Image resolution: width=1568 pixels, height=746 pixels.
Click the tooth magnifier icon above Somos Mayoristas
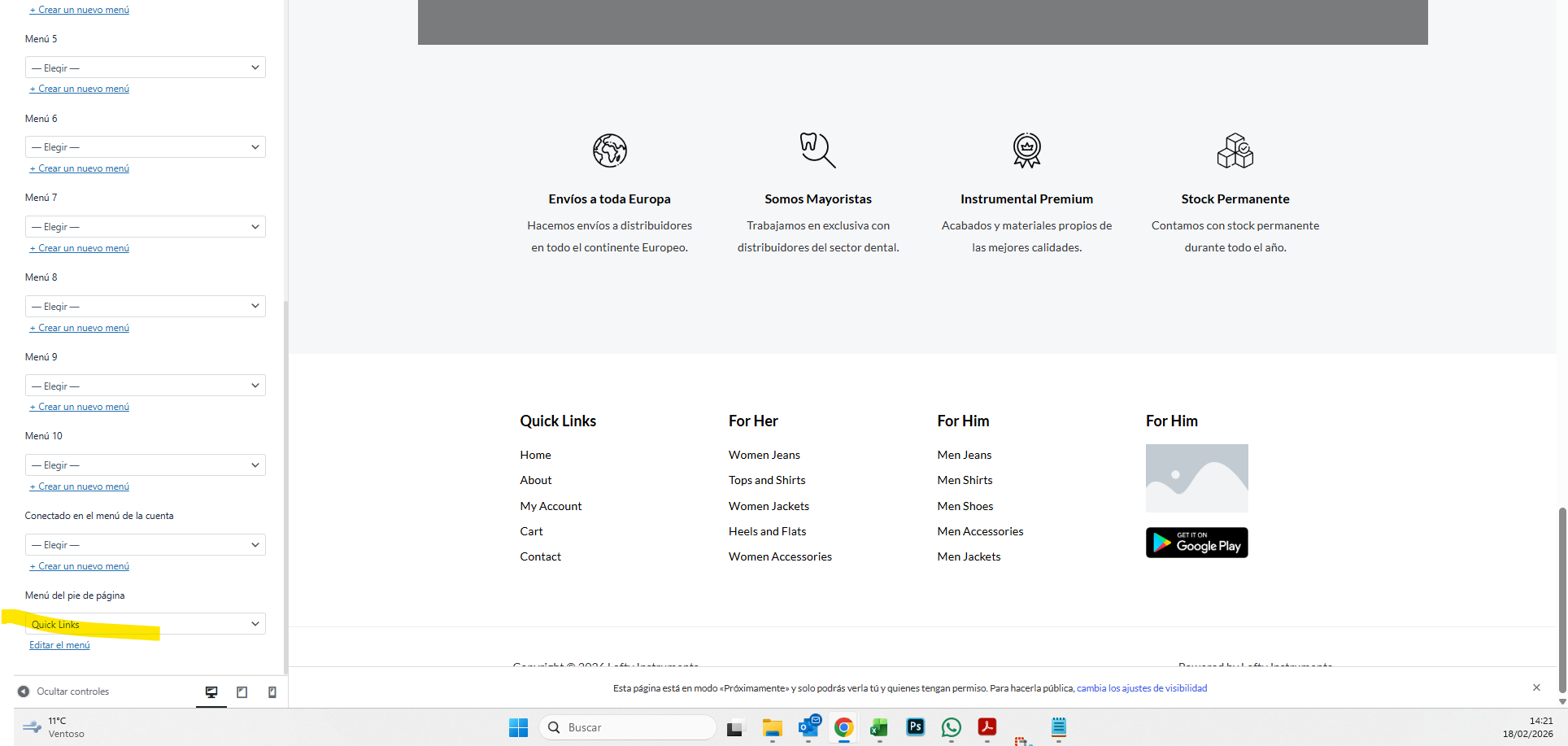click(817, 151)
